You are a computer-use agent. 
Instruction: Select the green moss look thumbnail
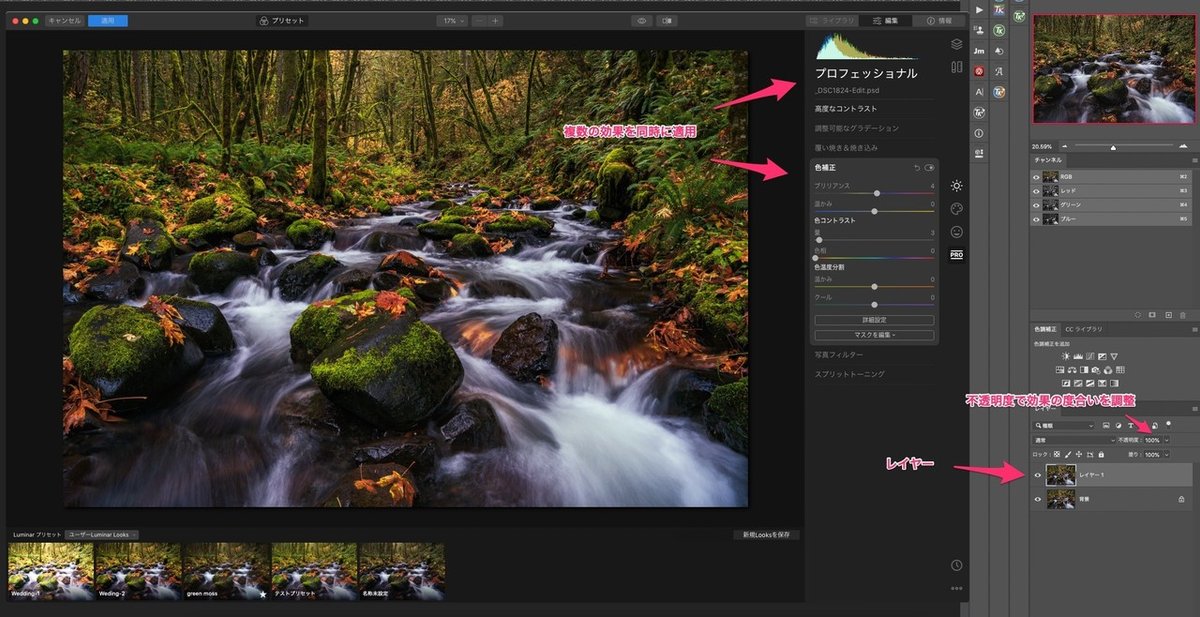click(226, 572)
